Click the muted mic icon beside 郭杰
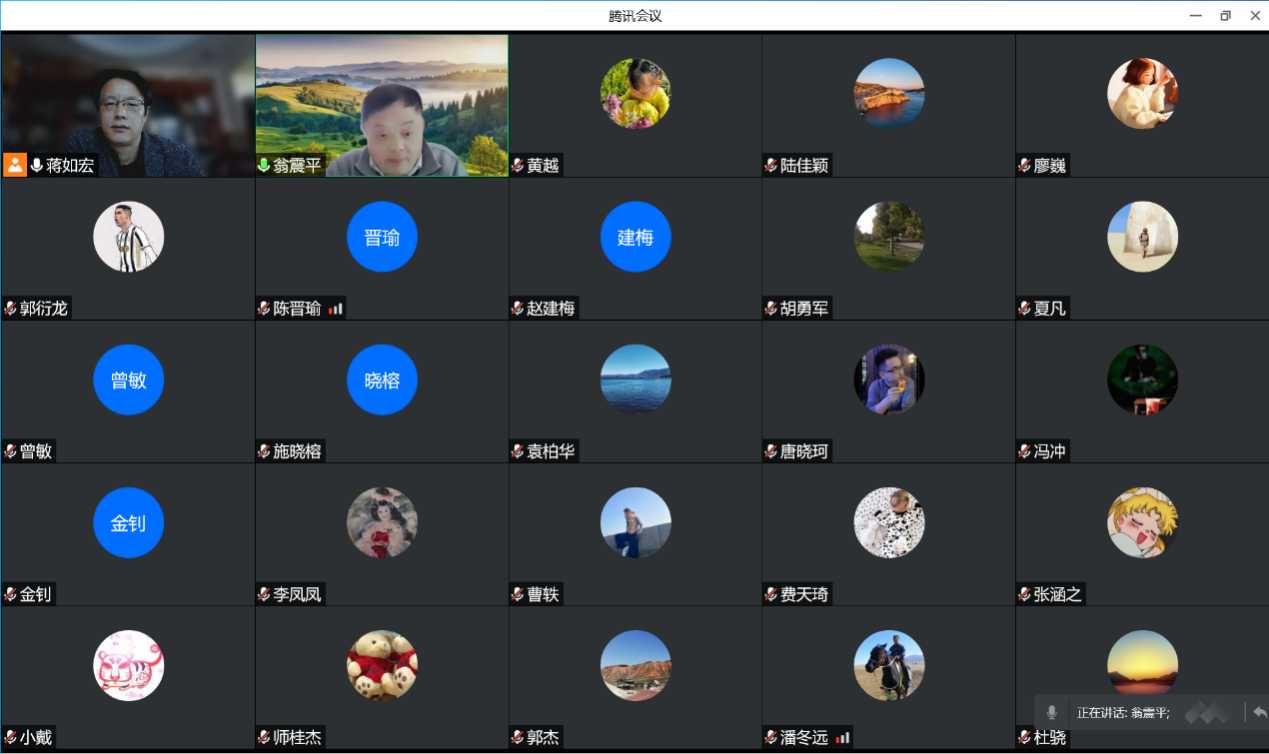Image resolution: width=1269 pixels, height=754 pixels. 518,737
